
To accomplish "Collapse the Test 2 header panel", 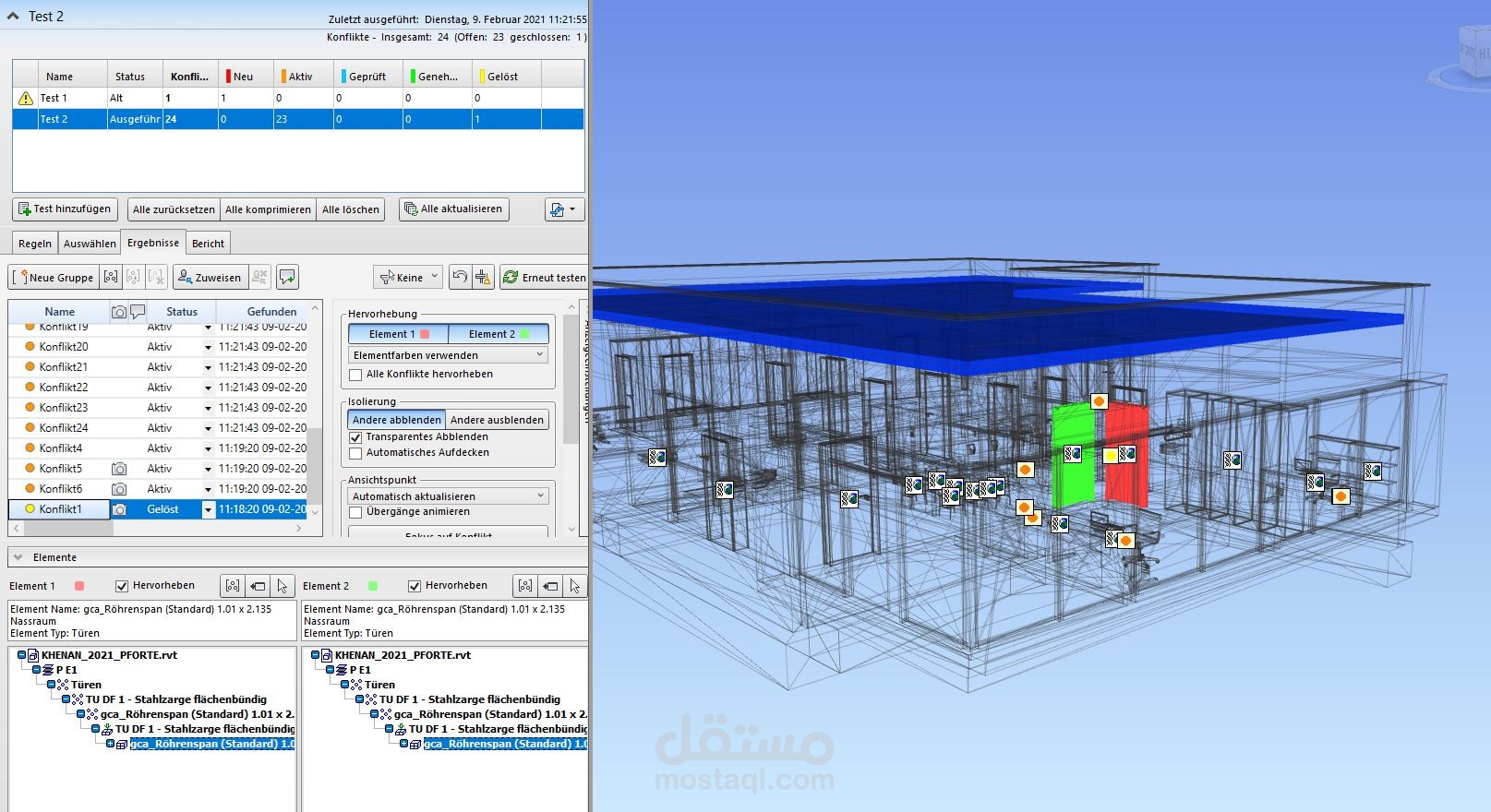I will [x=14, y=17].
